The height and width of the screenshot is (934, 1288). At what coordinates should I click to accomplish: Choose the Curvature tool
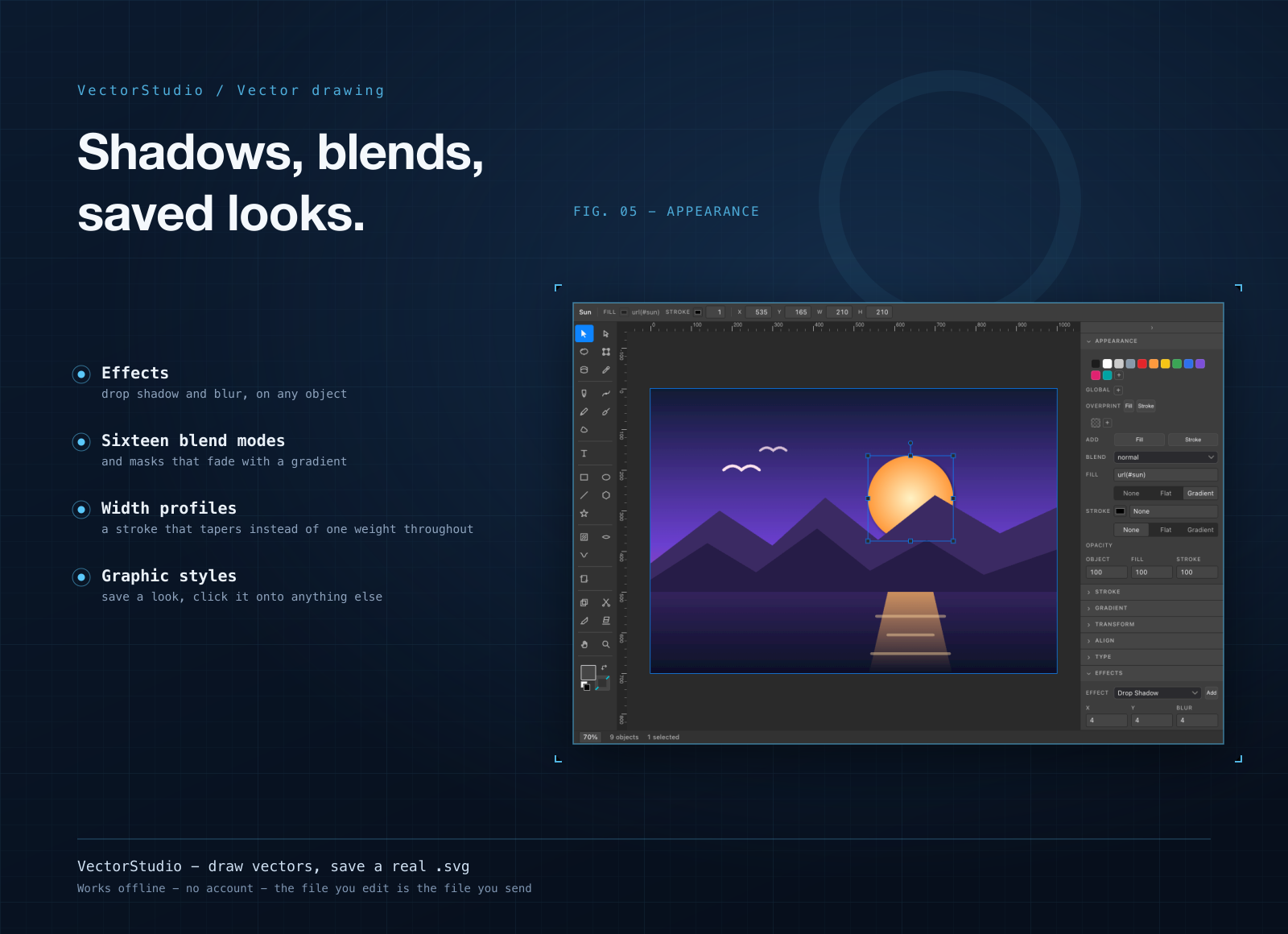(606, 393)
